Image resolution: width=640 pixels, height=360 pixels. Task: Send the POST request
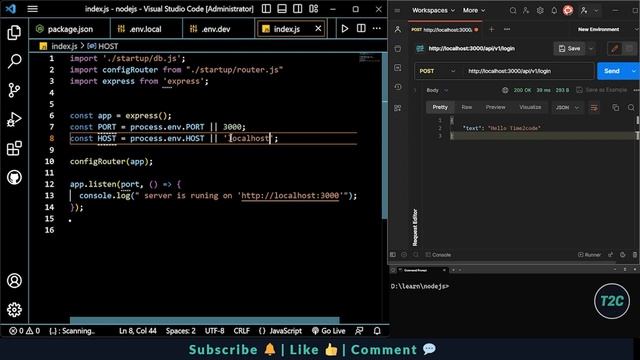[612, 71]
